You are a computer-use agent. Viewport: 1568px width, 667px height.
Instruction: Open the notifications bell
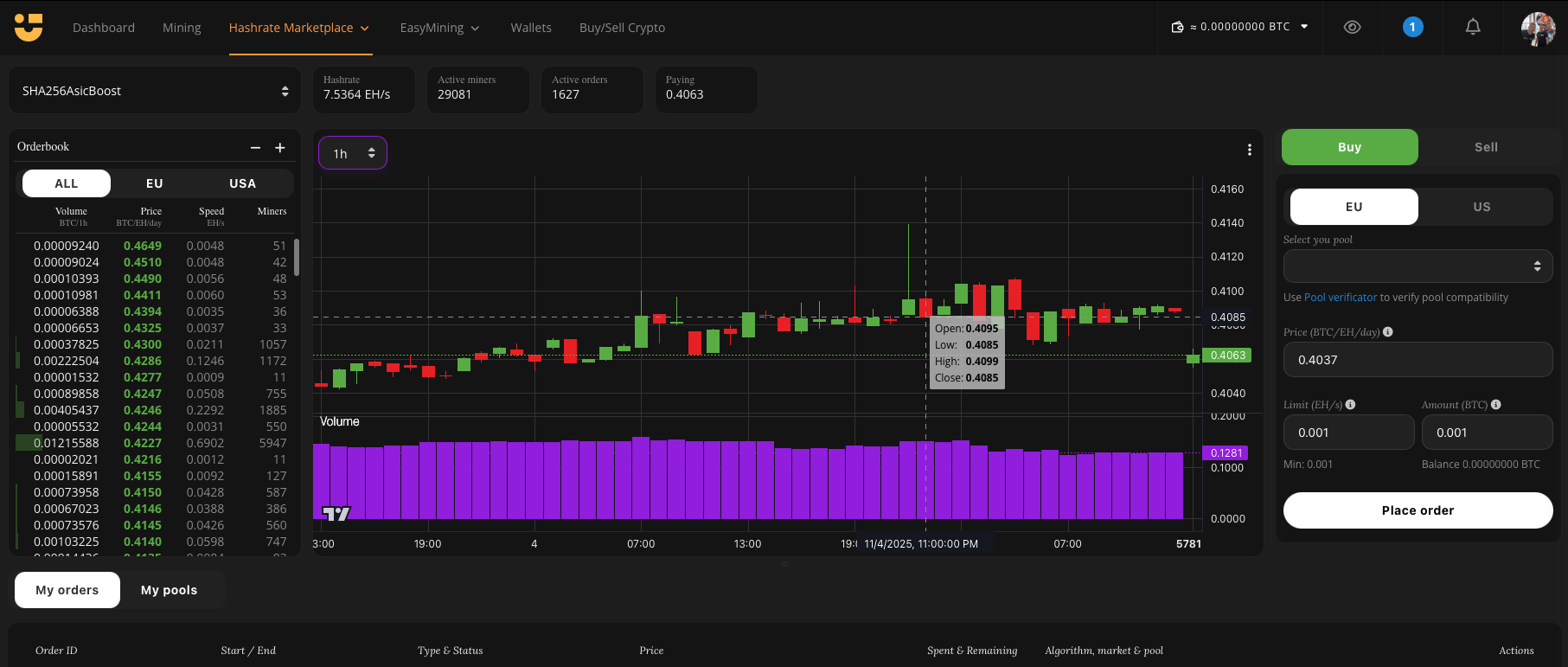(x=1472, y=28)
